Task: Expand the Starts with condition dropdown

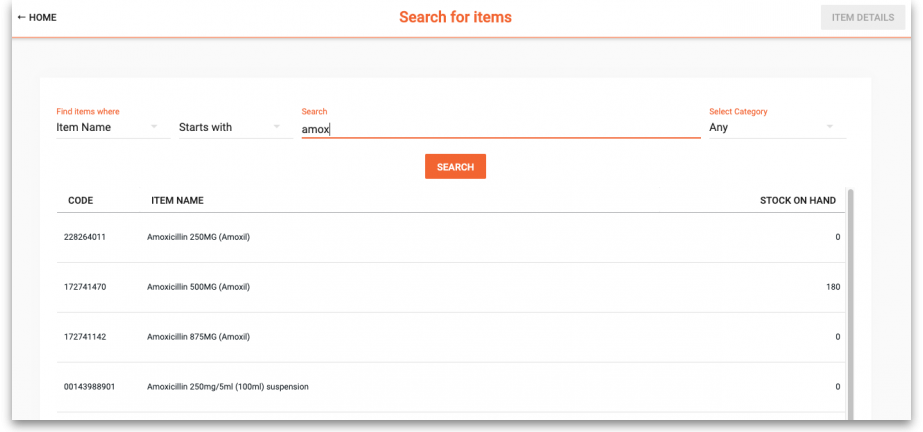Action: (x=222, y=127)
